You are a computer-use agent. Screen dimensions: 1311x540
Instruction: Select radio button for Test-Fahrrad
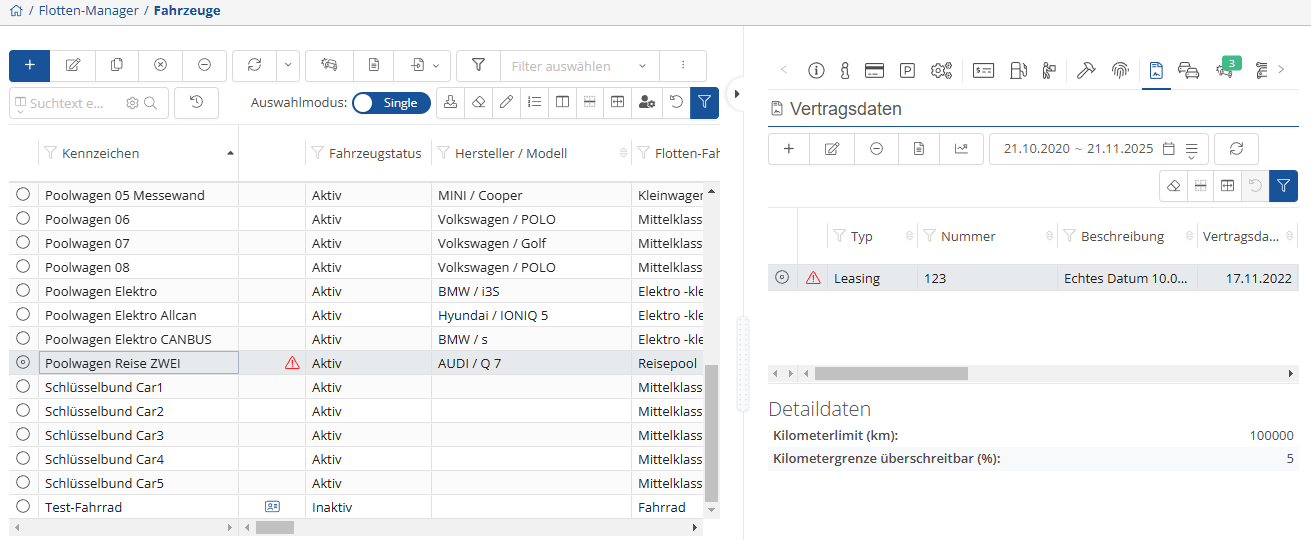pos(23,507)
